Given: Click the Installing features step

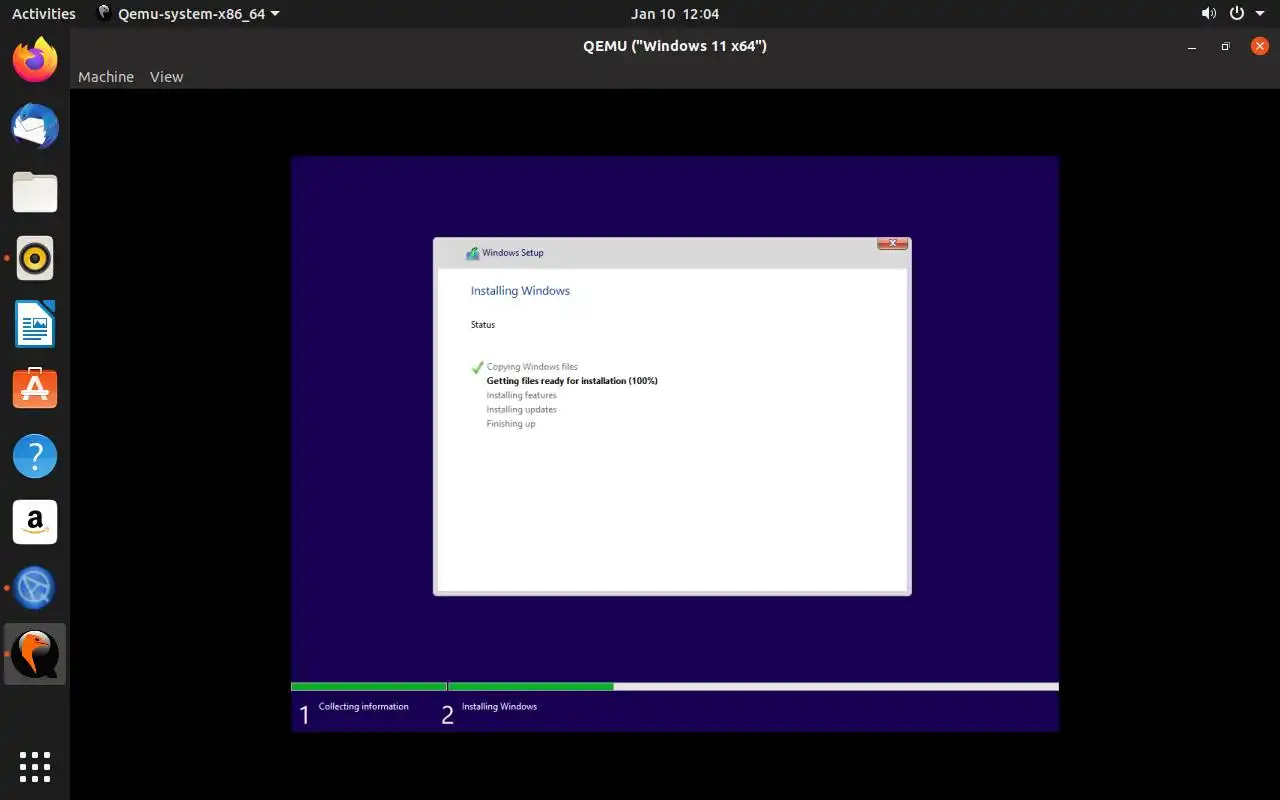Looking at the screenshot, I should [x=521, y=395].
